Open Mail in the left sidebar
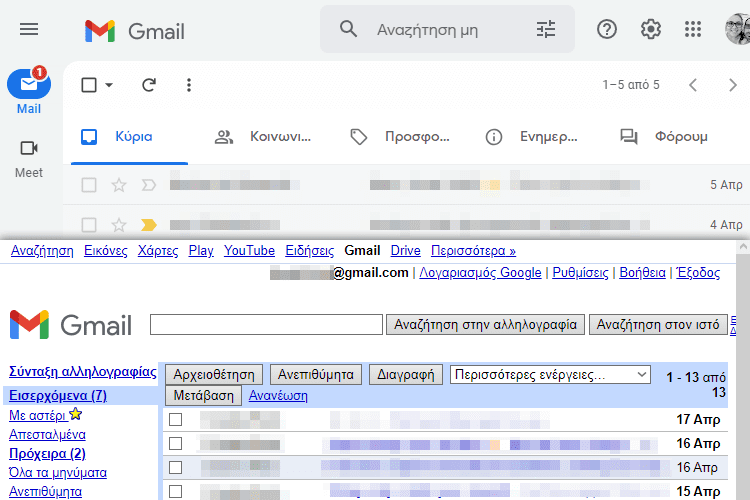Screen dimensions: 750x500 29,91
